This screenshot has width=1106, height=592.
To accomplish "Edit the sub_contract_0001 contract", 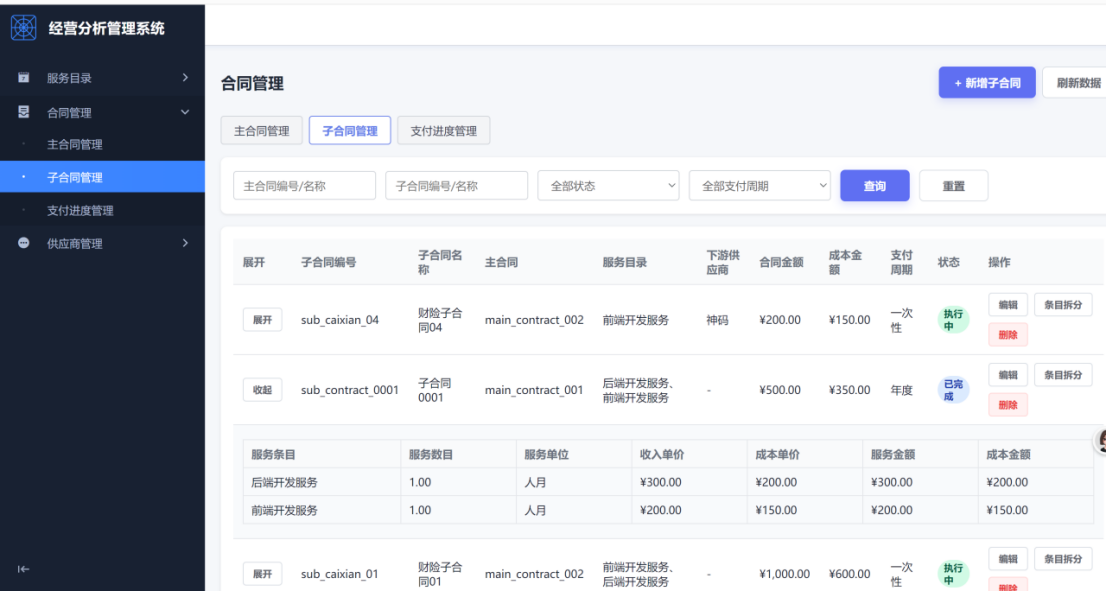I will click(1008, 375).
